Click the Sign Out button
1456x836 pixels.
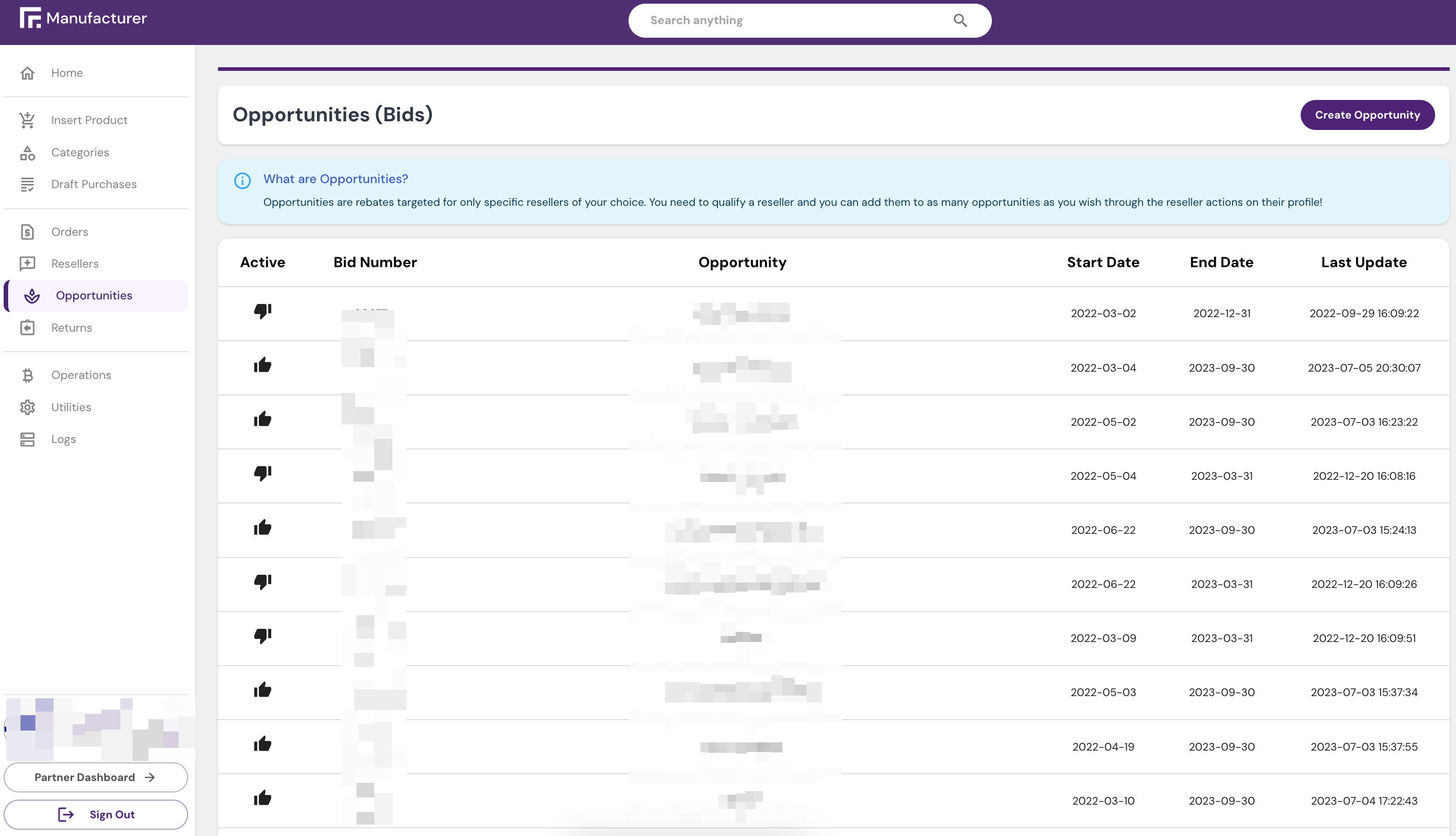tap(96, 814)
